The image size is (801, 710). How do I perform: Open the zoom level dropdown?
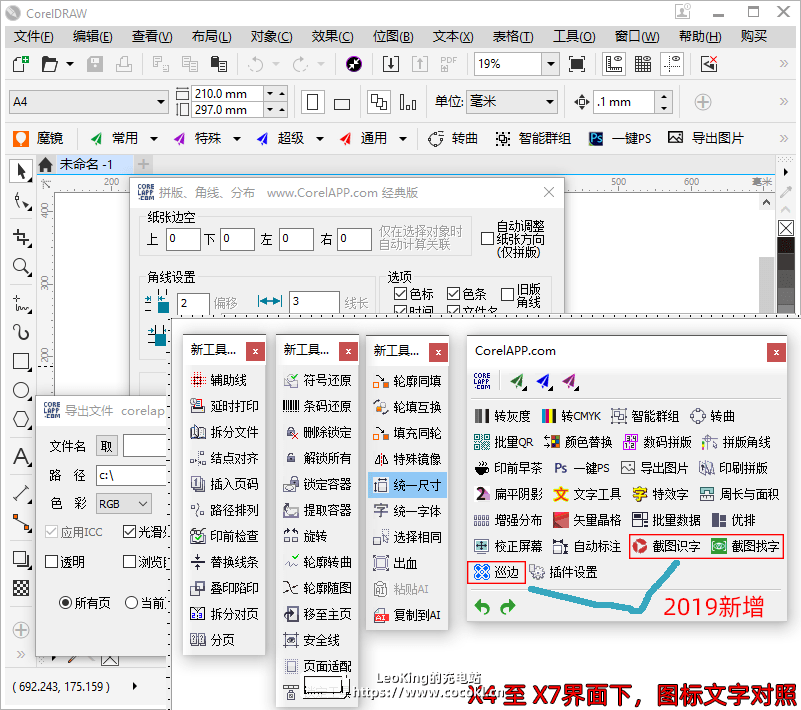point(550,64)
